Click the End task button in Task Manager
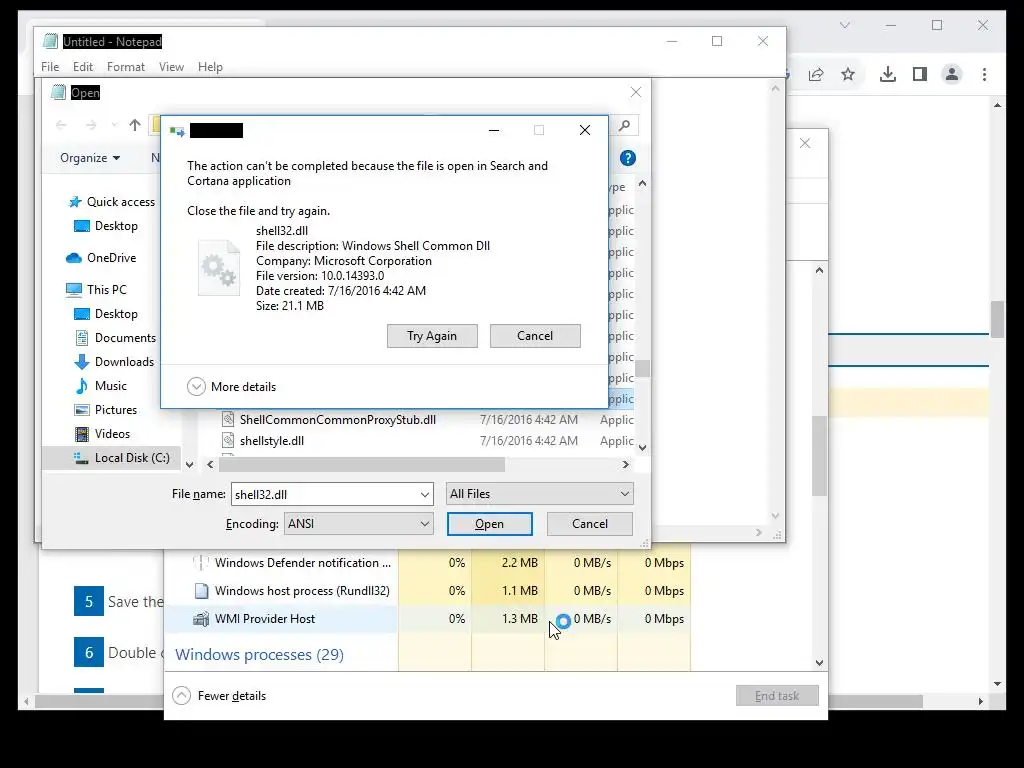Screen dimensions: 1024x768 coord(777,696)
